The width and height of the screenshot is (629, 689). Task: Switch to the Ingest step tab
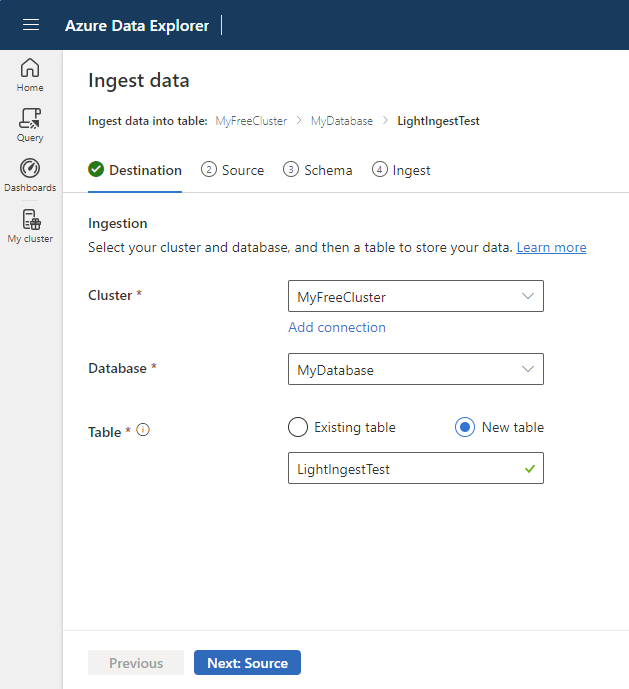coord(401,170)
